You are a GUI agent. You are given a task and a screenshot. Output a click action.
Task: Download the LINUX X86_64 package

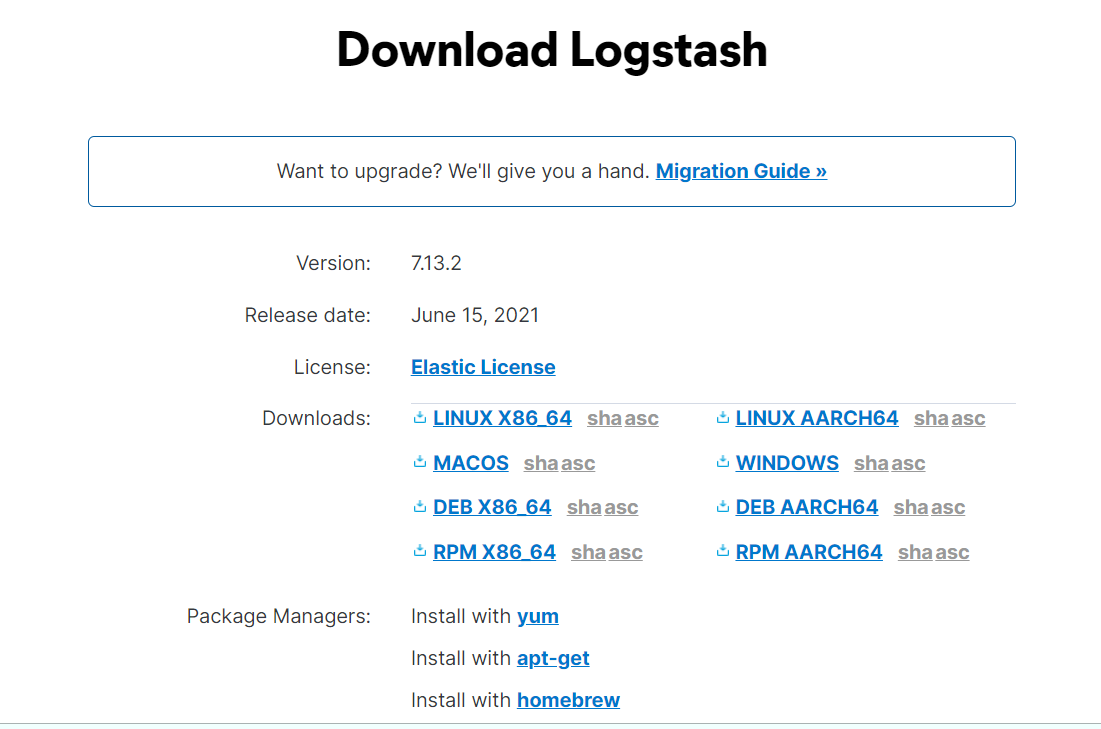(502, 419)
